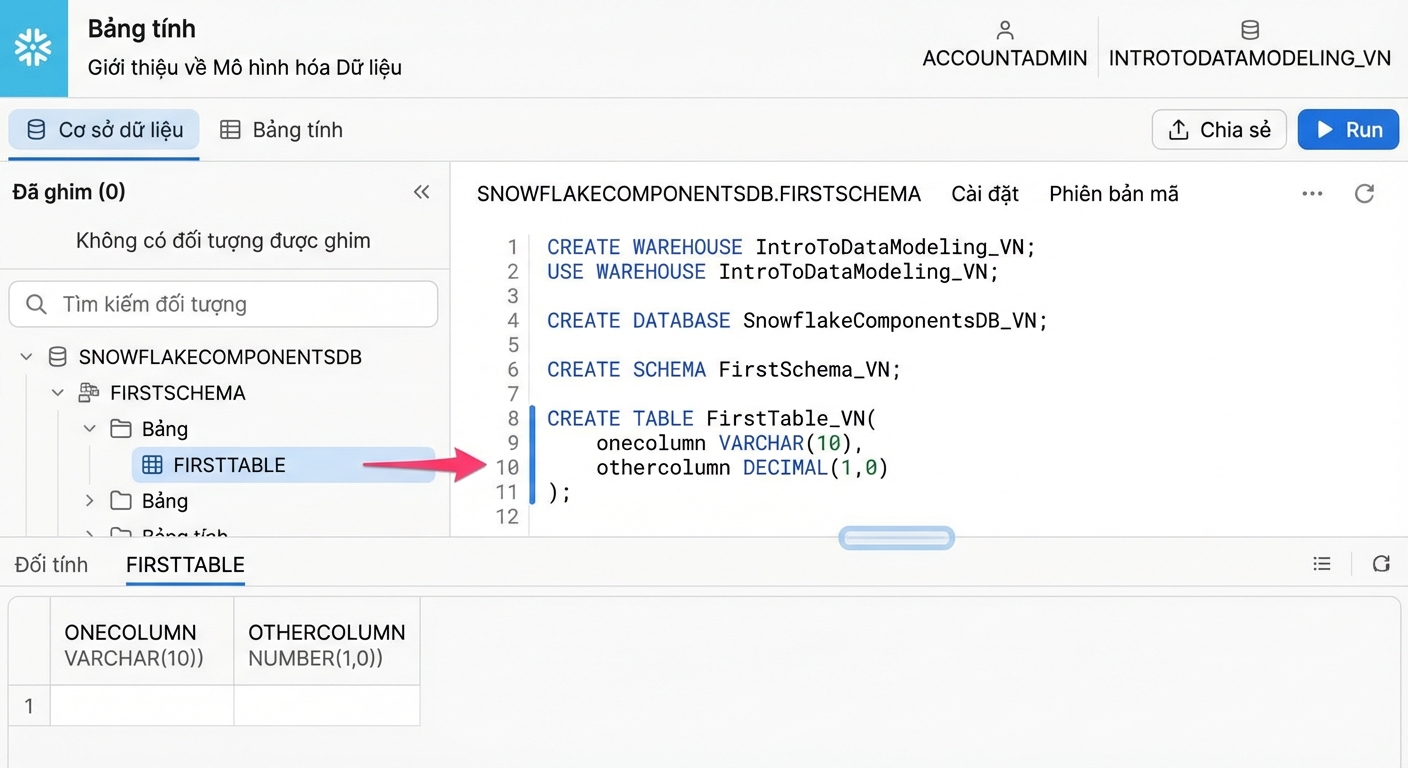Click the refresh icon in results panel

(x=1381, y=564)
